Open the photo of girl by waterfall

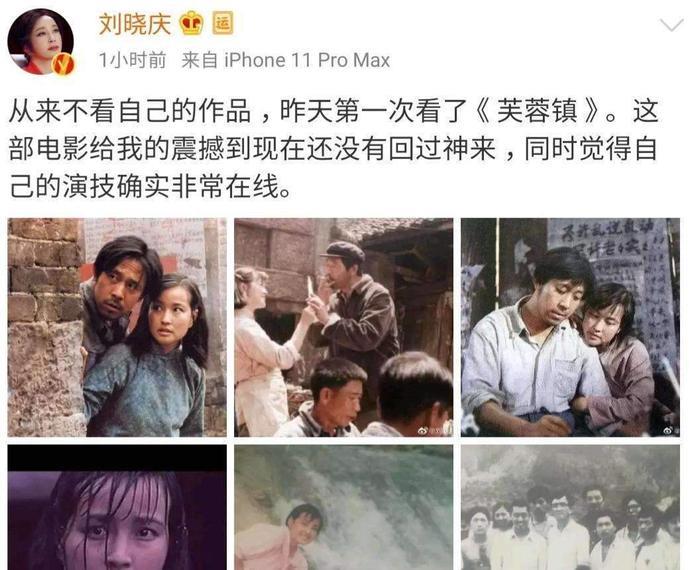coord(344,507)
